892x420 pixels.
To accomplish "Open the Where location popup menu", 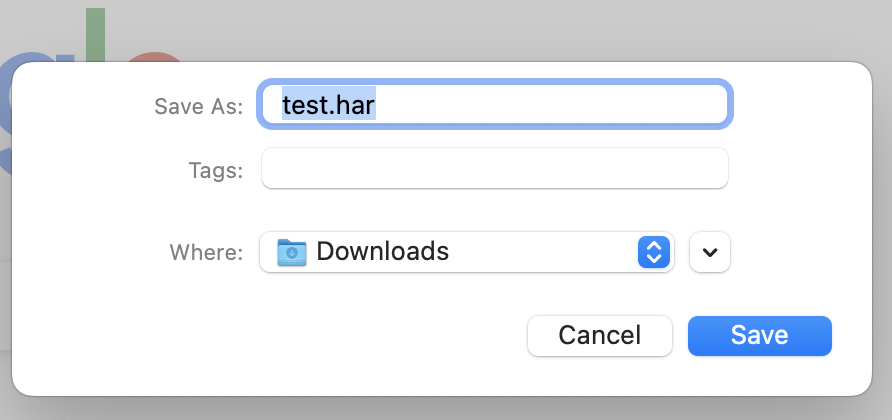I will (x=466, y=252).
